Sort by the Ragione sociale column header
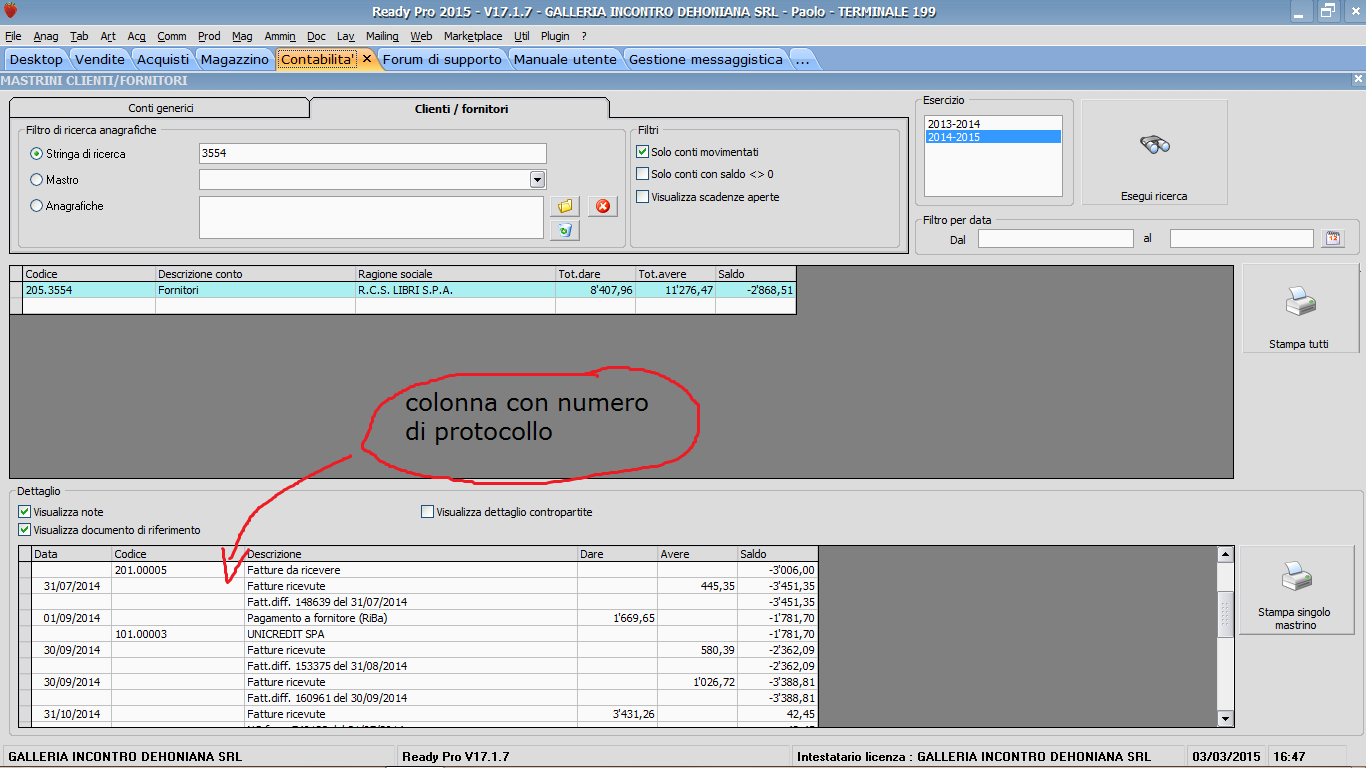The image size is (1366, 768). [x=456, y=274]
